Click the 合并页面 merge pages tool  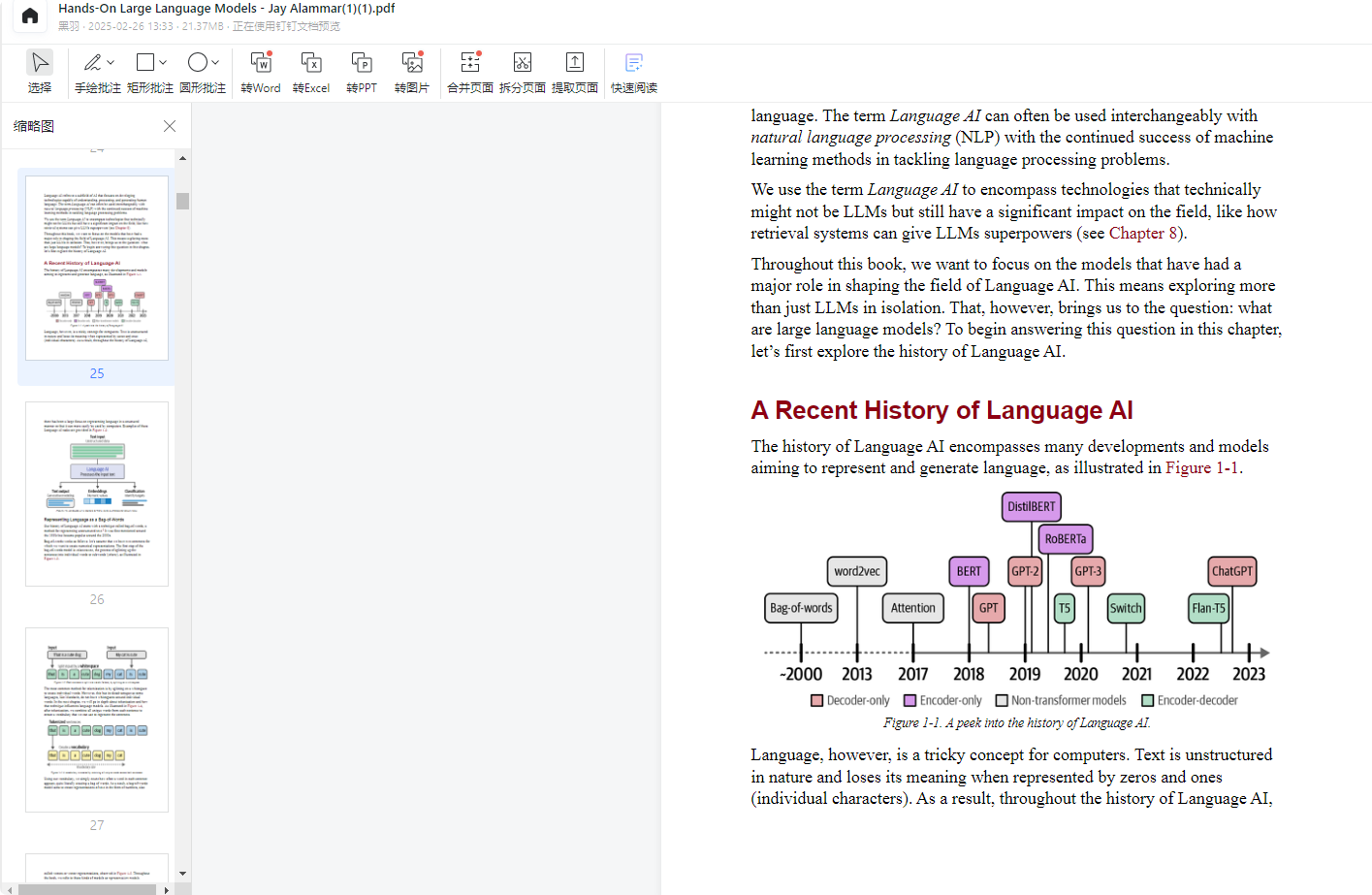pos(470,72)
